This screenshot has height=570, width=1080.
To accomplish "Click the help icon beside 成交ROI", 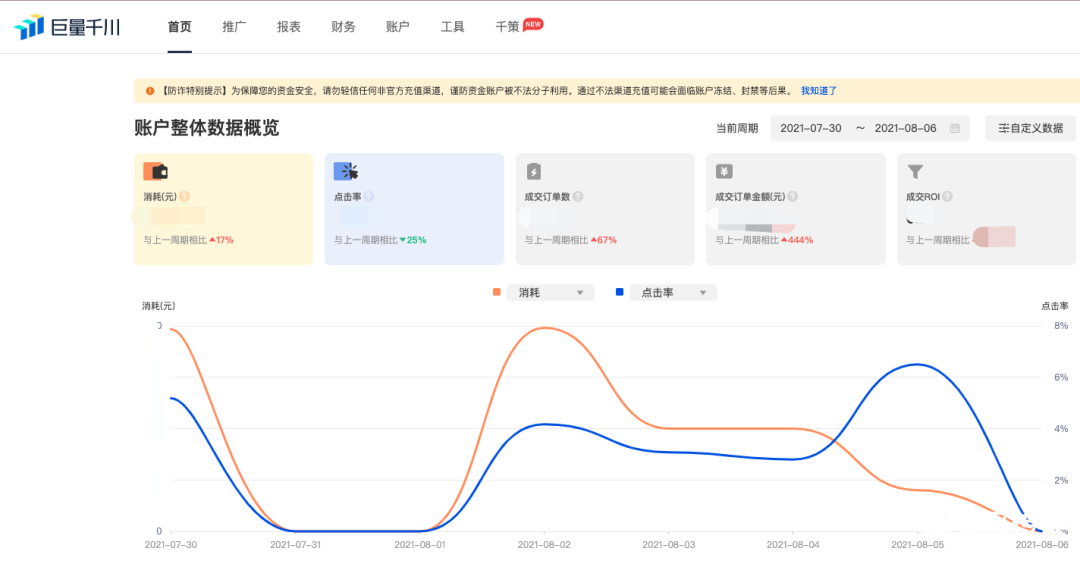I will (947, 197).
